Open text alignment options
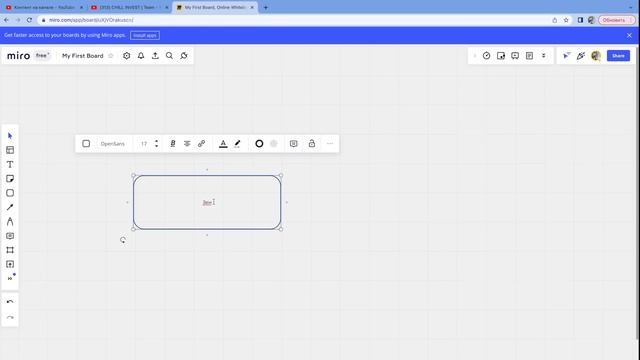The image size is (640, 360). click(187, 144)
